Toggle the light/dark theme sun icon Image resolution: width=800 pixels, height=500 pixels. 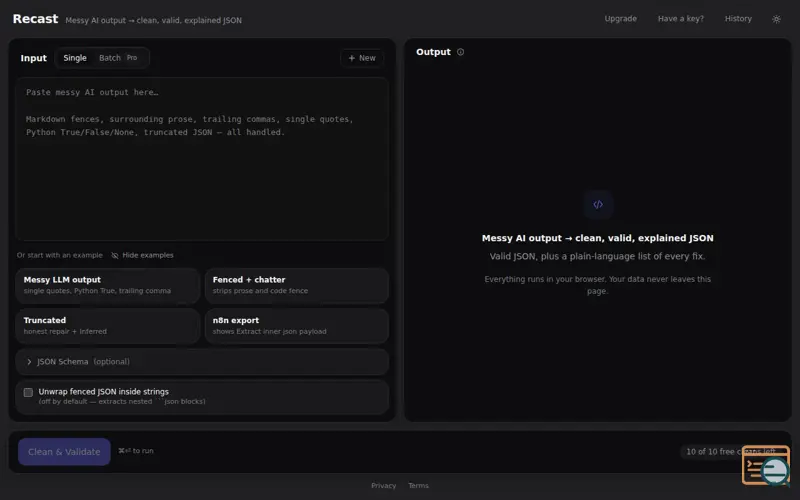pos(776,19)
